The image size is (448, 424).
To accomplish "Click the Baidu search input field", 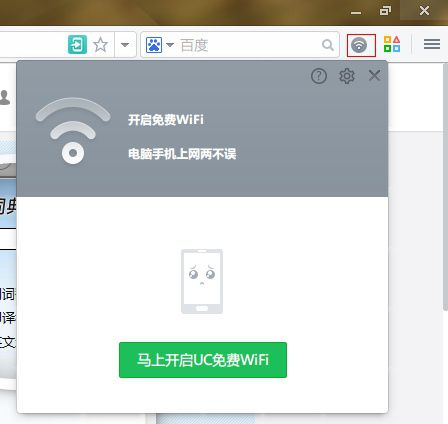I will [248, 45].
